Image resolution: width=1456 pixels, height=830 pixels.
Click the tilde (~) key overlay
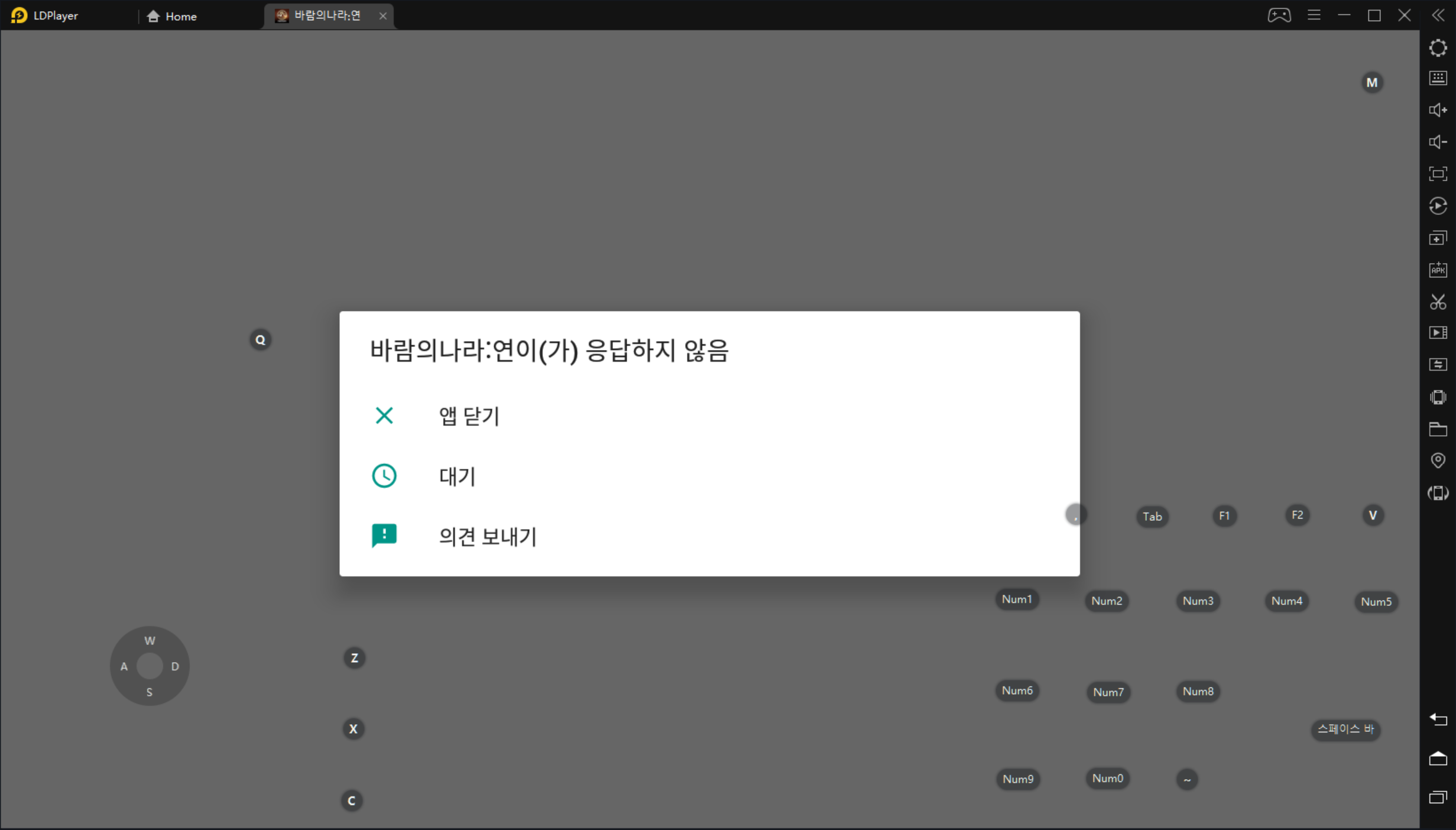1187,780
